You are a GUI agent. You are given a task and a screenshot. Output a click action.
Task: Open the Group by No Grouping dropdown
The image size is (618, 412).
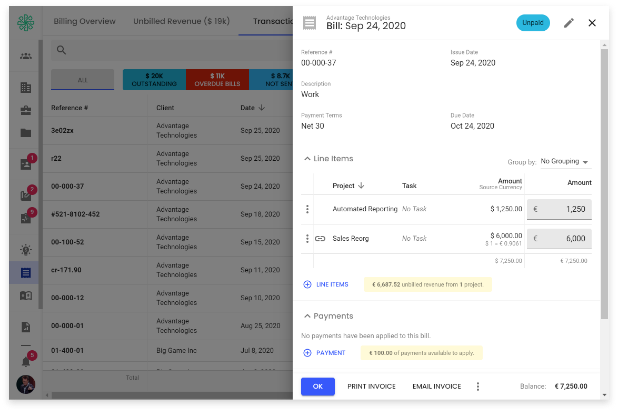[564, 162]
